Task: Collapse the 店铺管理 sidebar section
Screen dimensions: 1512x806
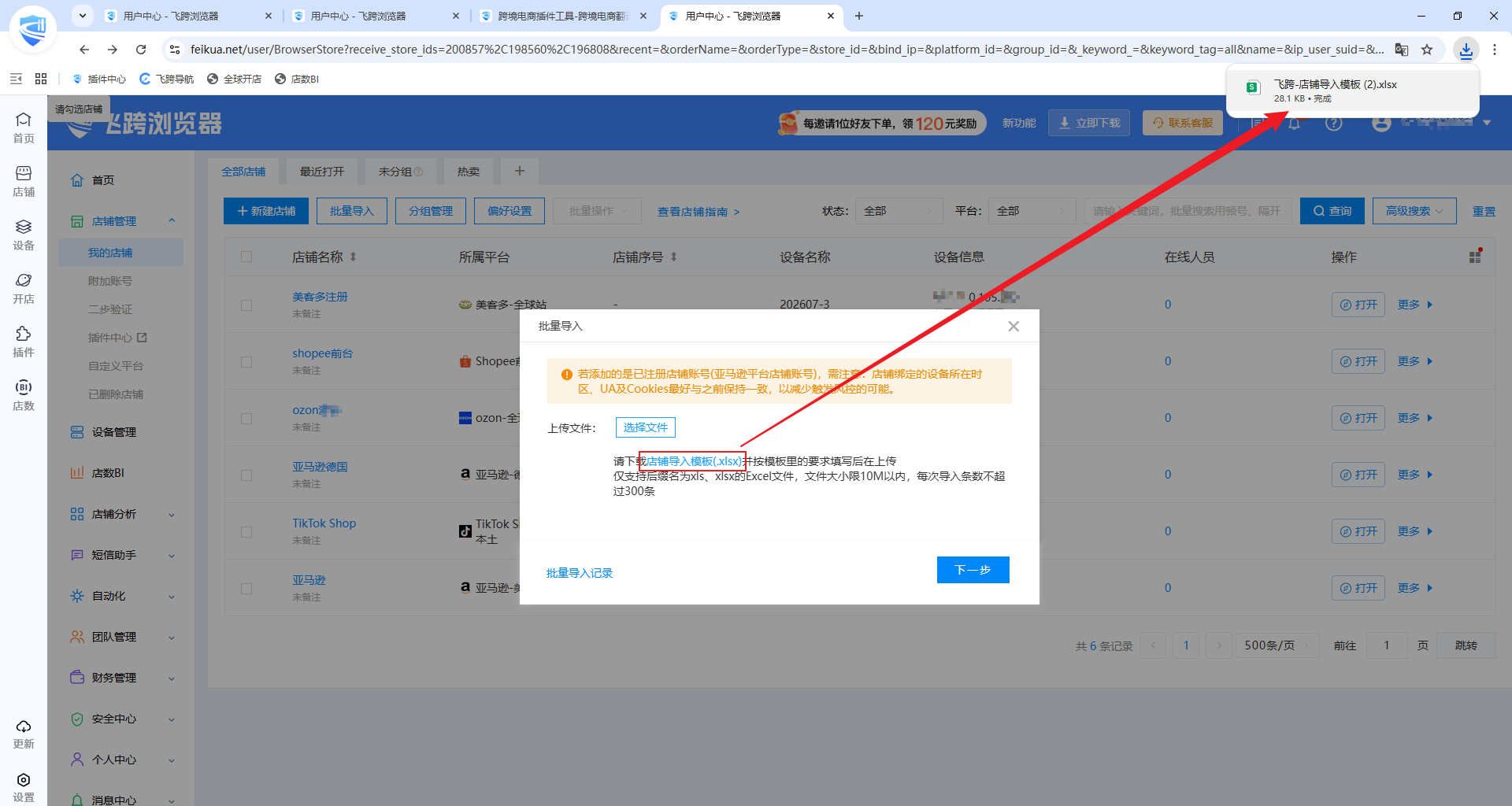Action: (x=172, y=221)
